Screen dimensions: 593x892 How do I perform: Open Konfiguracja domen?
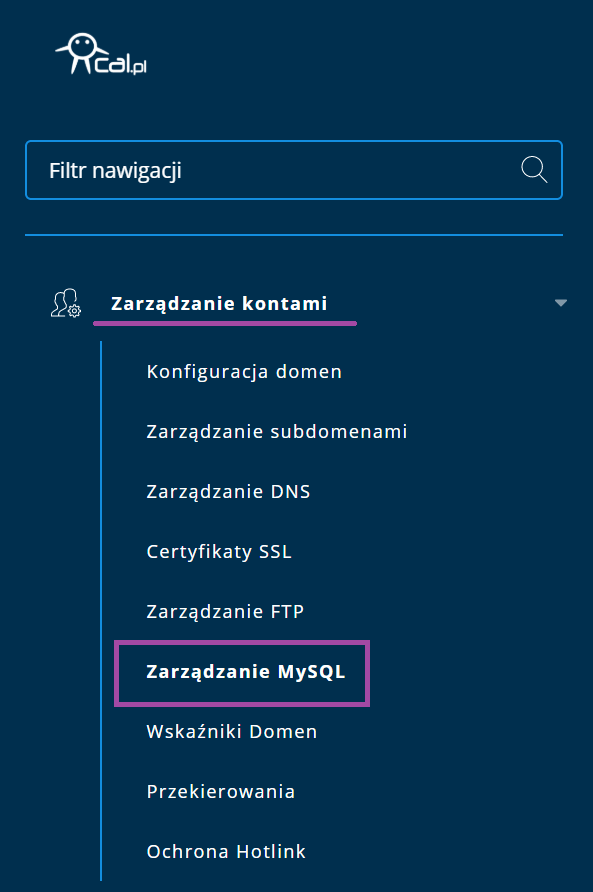(x=244, y=371)
